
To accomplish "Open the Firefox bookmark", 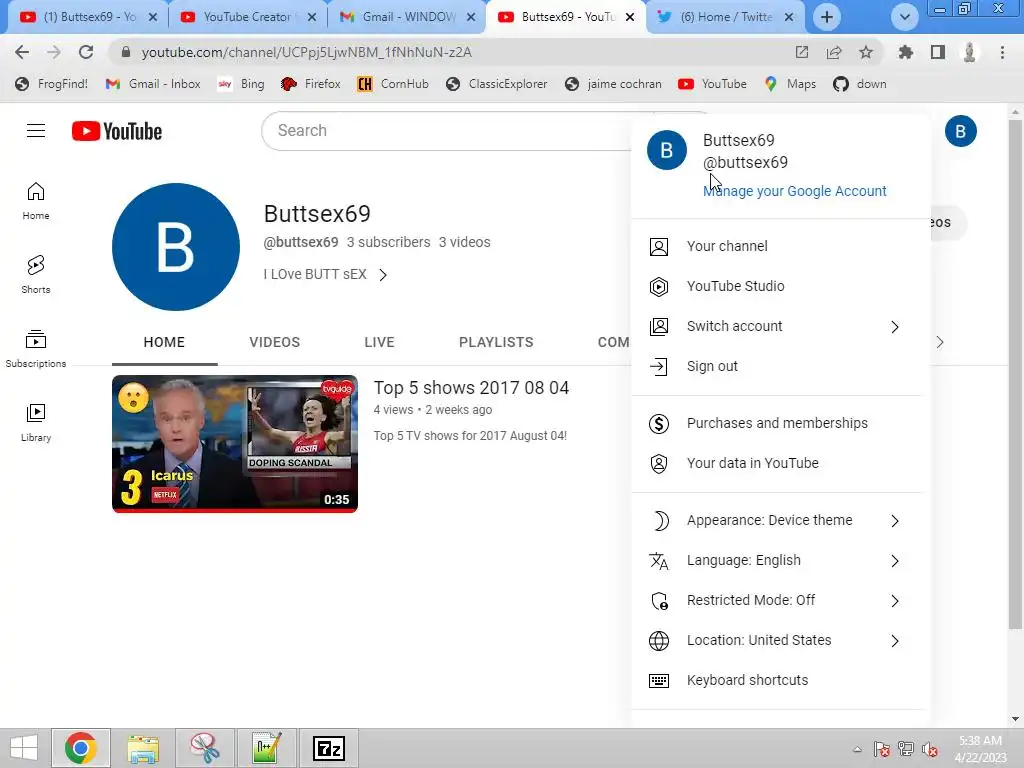I will tap(311, 84).
